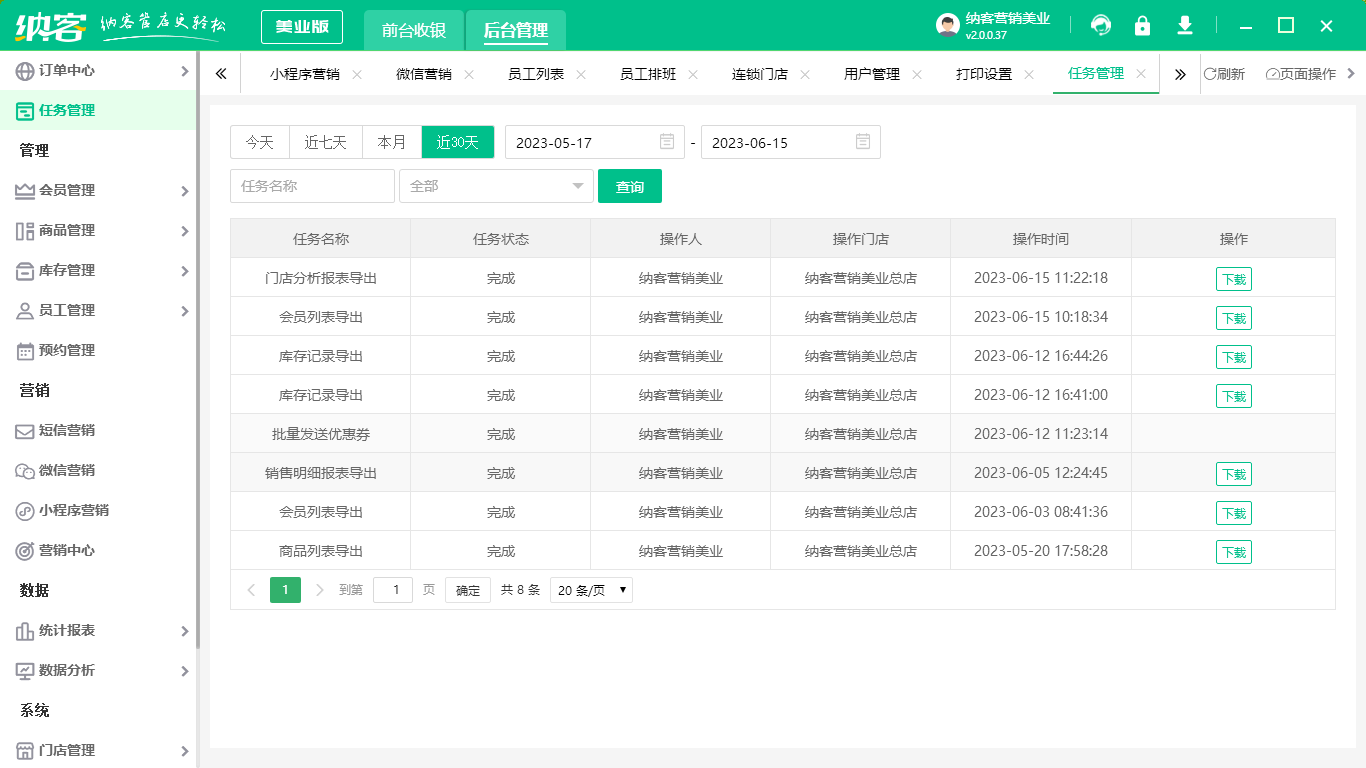
Task: Close the 用户管理 tab
Action: (917, 74)
